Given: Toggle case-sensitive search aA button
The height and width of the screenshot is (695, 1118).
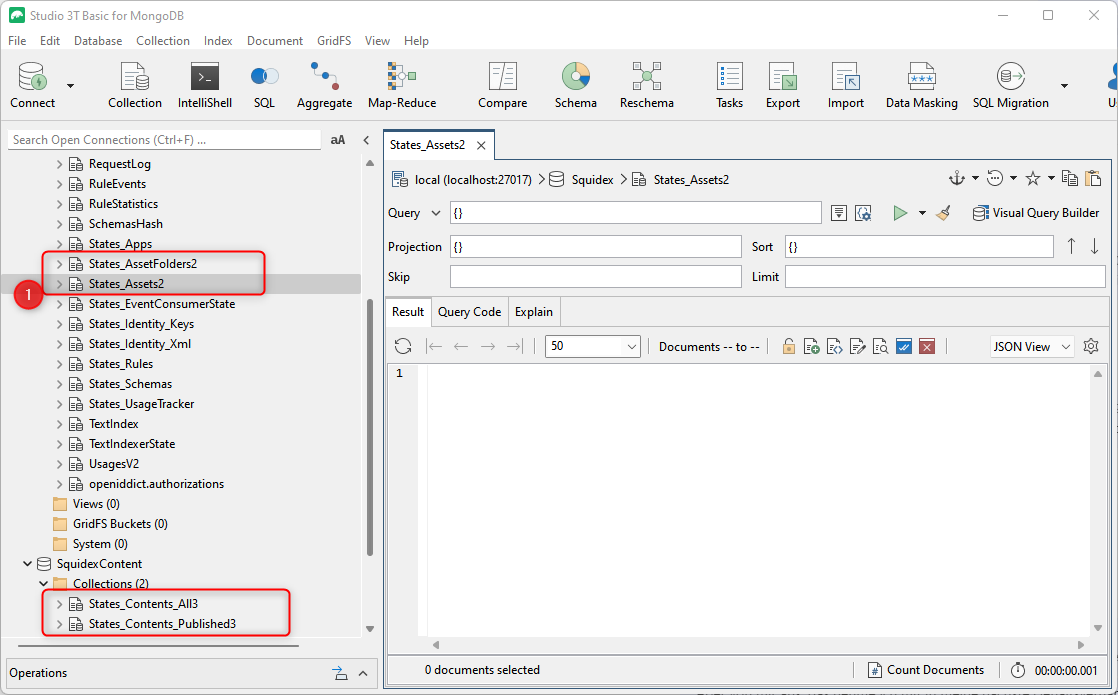Looking at the screenshot, I should click(338, 140).
